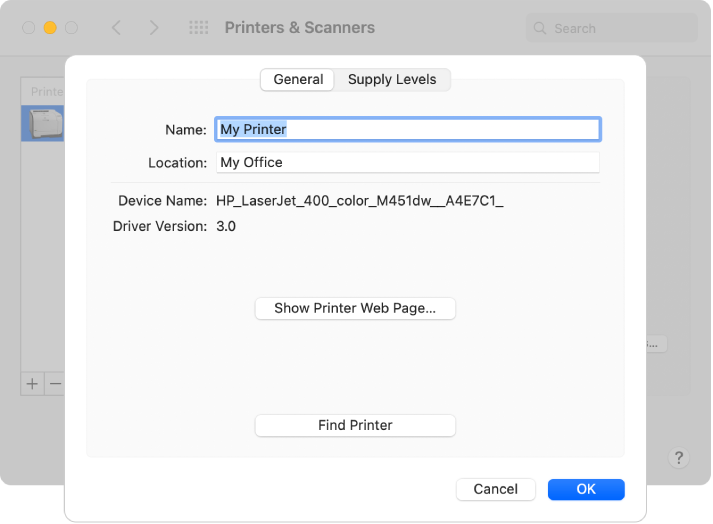Open the Supply Levels tab

tap(392, 80)
